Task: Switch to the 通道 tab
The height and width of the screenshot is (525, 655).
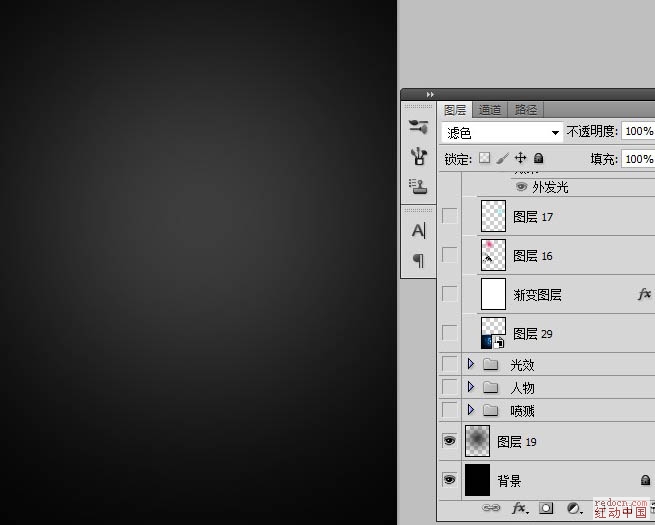Action: [x=489, y=110]
